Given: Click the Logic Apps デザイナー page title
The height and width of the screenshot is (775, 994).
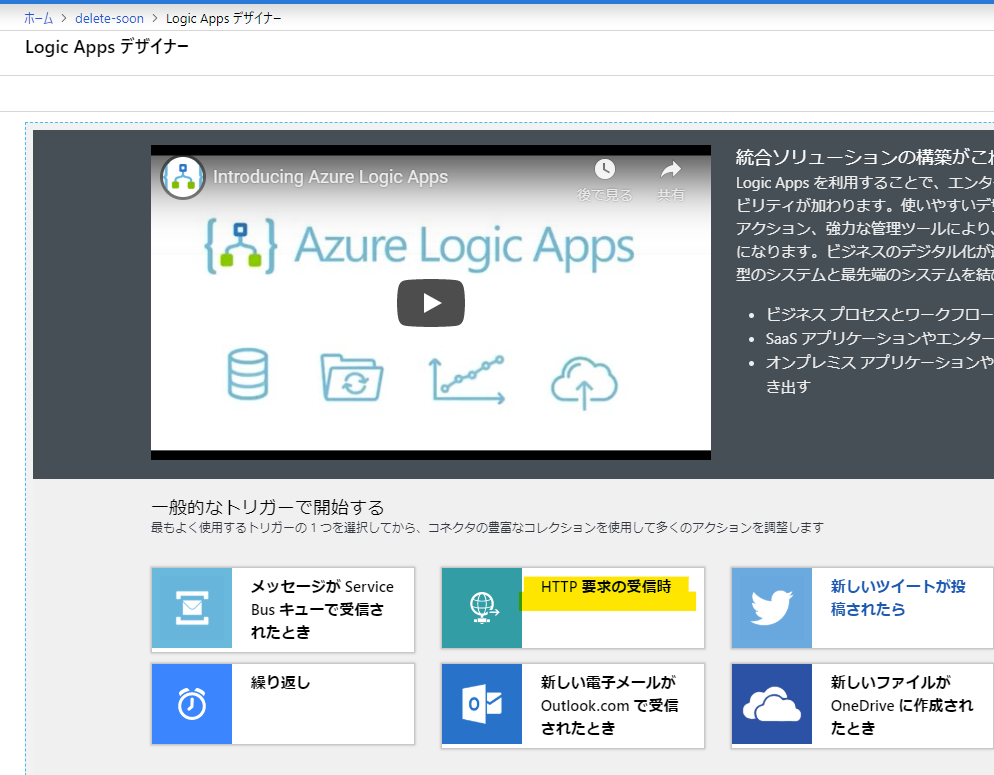Looking at the screenshot, I should pyautogui.click(x=107, y=47).
